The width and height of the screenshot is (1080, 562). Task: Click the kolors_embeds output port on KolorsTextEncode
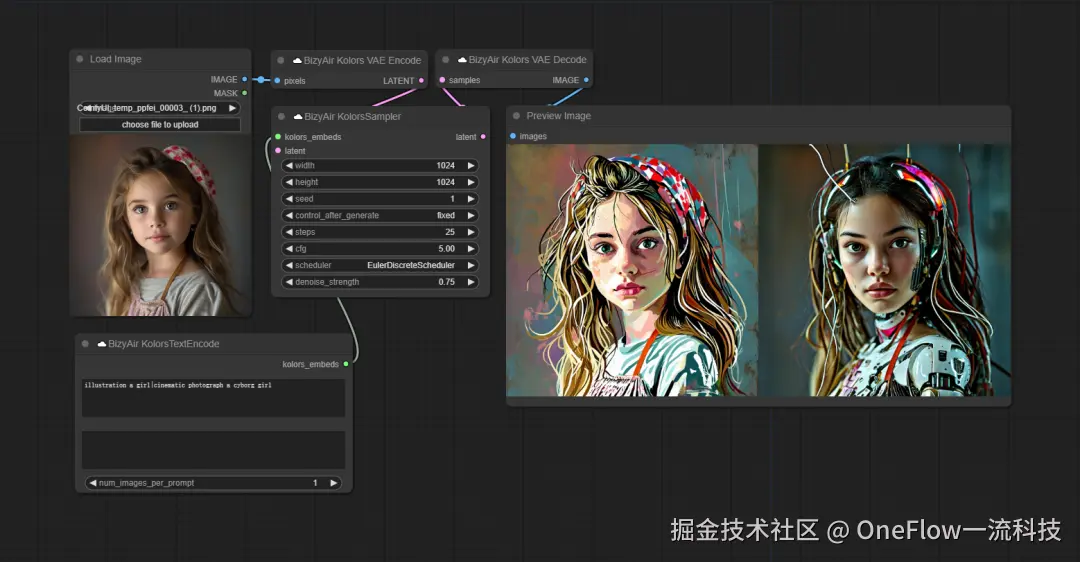[346, 364]
